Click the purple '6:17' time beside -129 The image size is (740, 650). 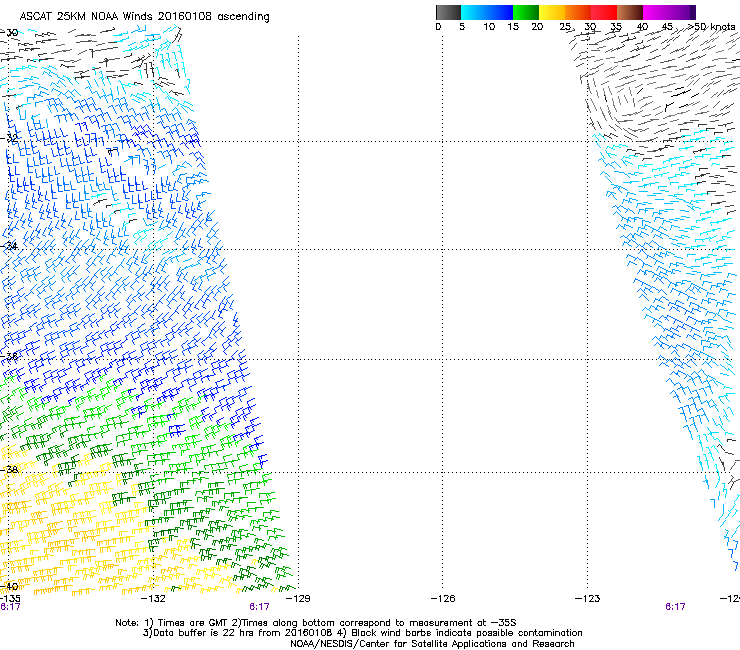(x=259, y=607)
